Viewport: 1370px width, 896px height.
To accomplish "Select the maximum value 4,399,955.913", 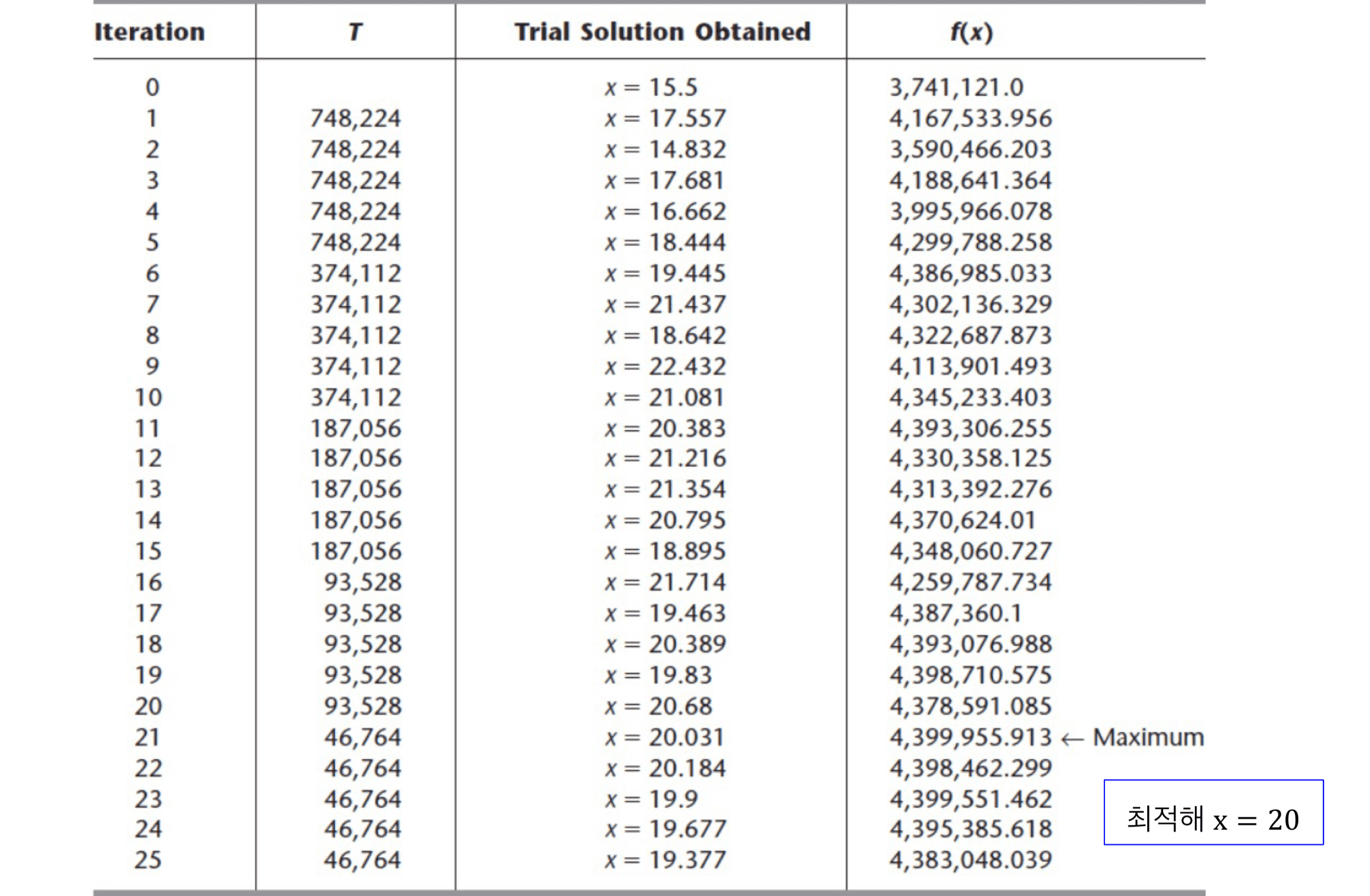I will tap(970, 737).
